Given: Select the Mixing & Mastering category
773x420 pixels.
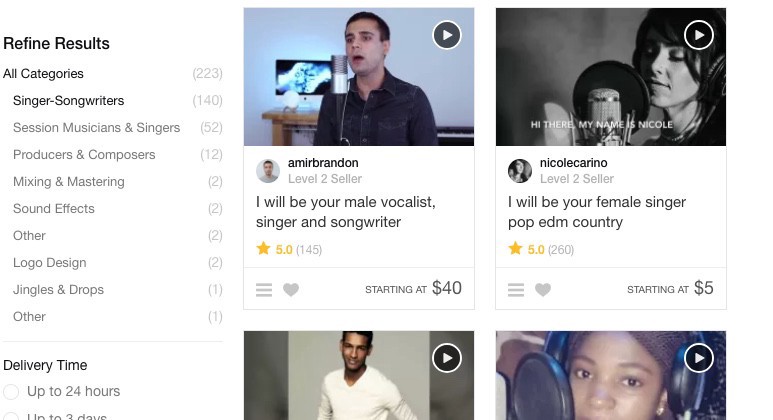Looking at the screenshot, I should point(68,182).
